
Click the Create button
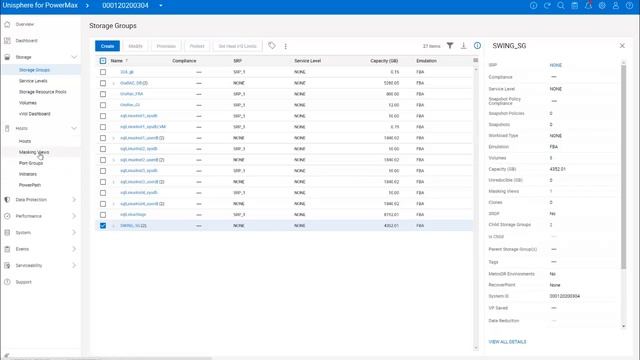click(107, 46)
